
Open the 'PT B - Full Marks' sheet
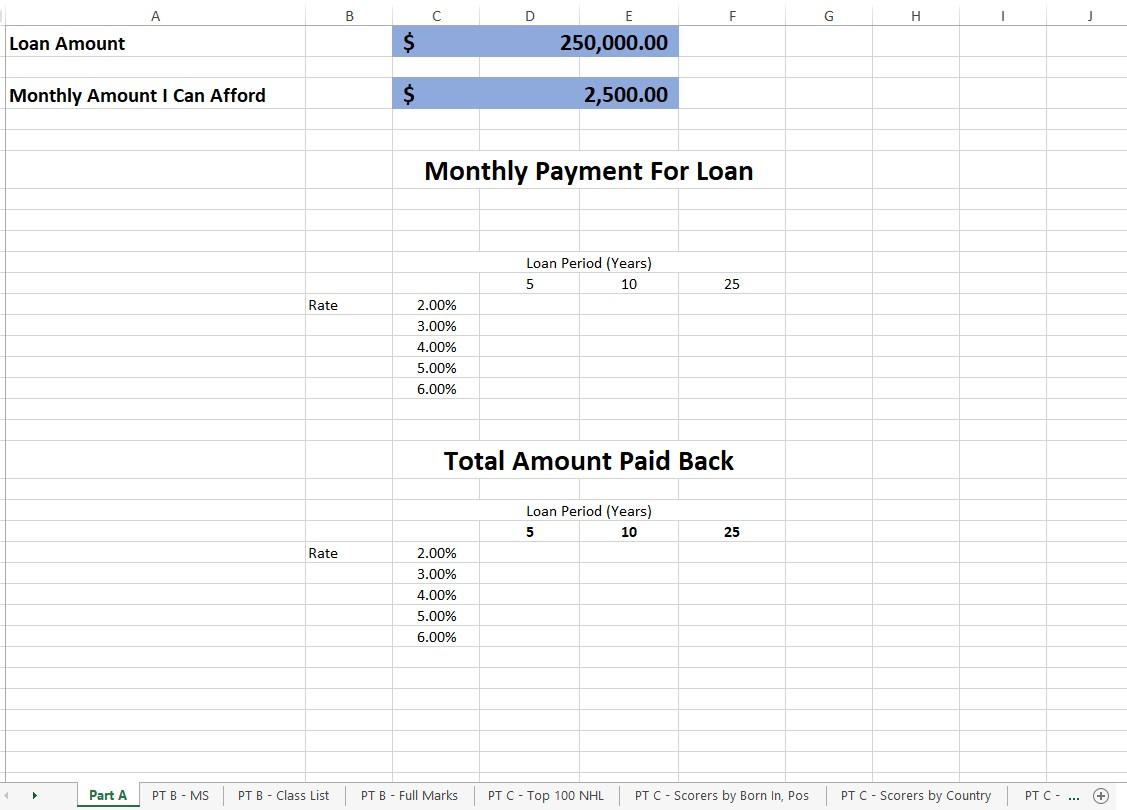click(x=409, y=795)
